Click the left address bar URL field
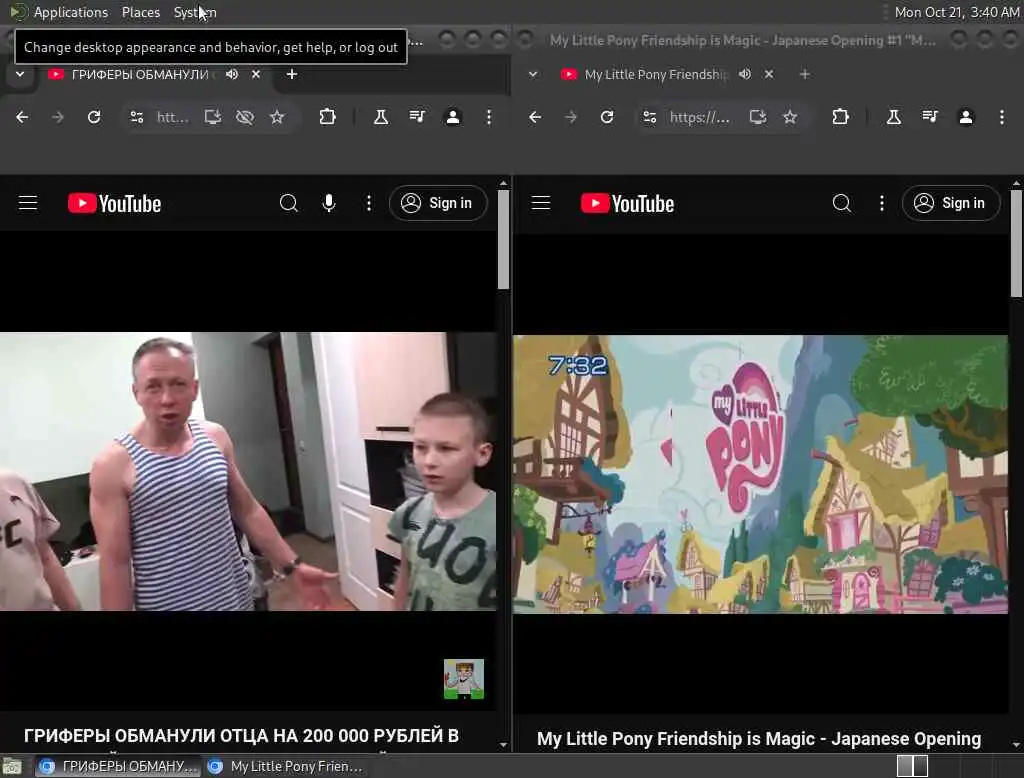Image resolution: width=1024 pixels, height=778 pixels. [x=172, y=117]
